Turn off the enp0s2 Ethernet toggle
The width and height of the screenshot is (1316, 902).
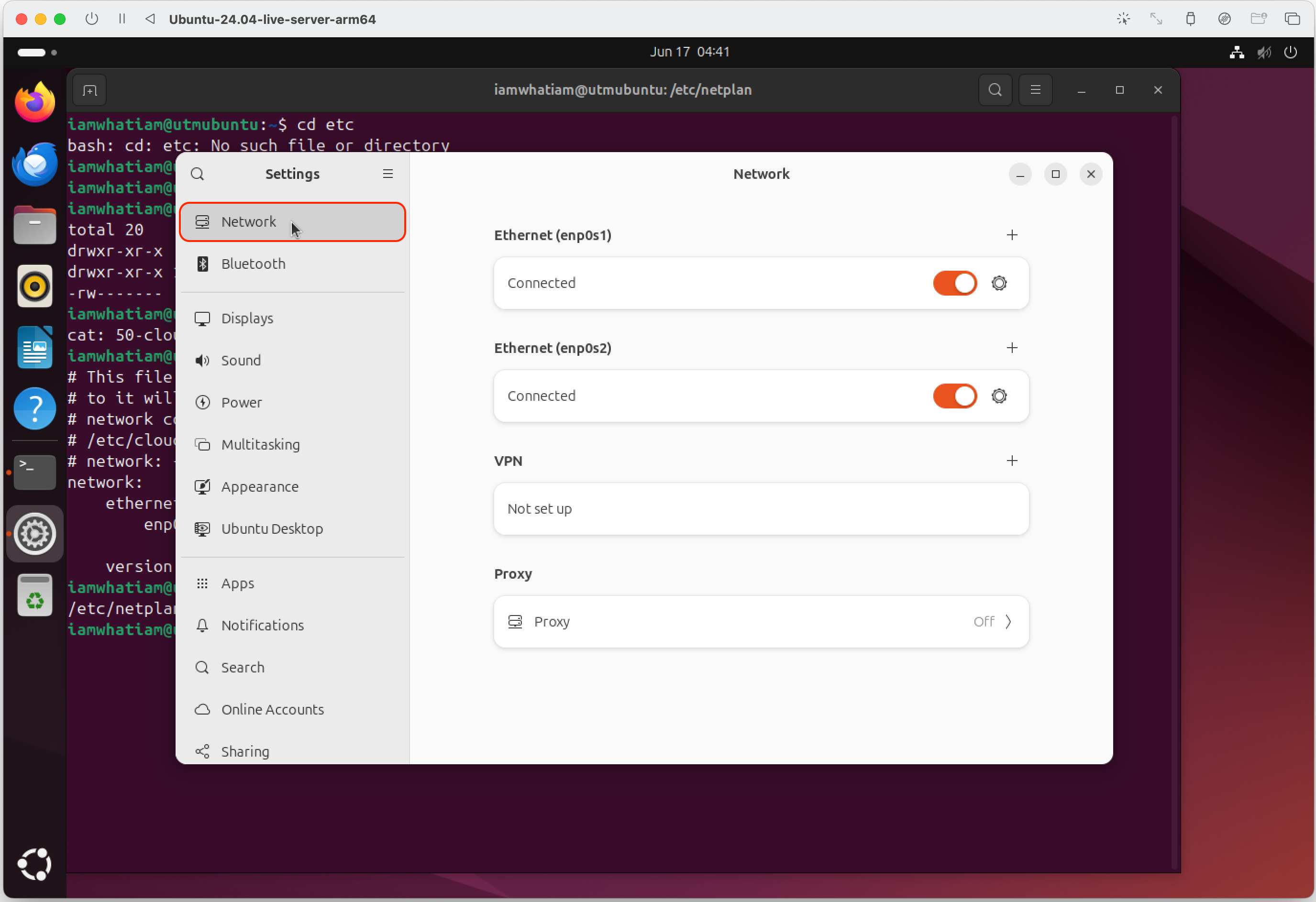coord(955,396)
